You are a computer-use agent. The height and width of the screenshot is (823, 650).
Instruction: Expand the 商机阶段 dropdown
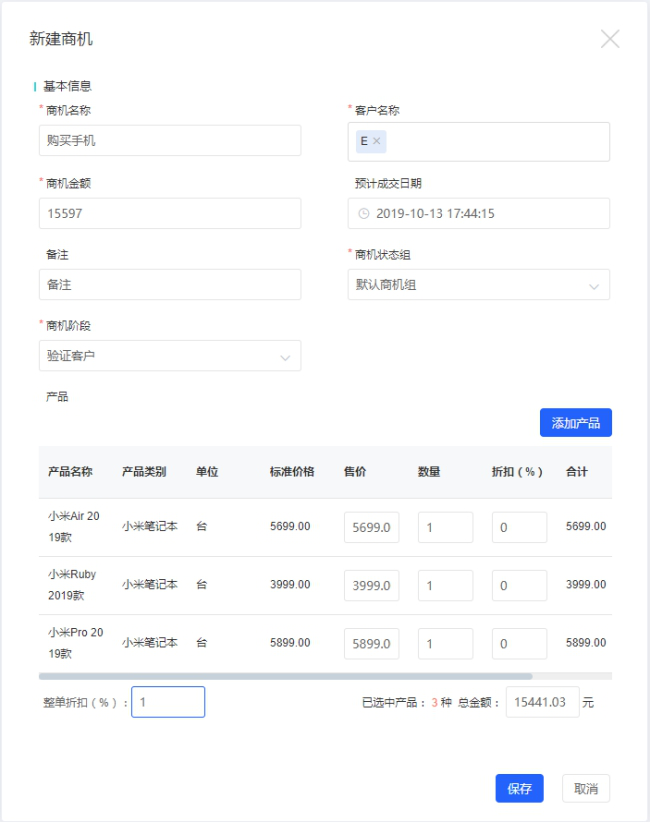coord(169,356)
